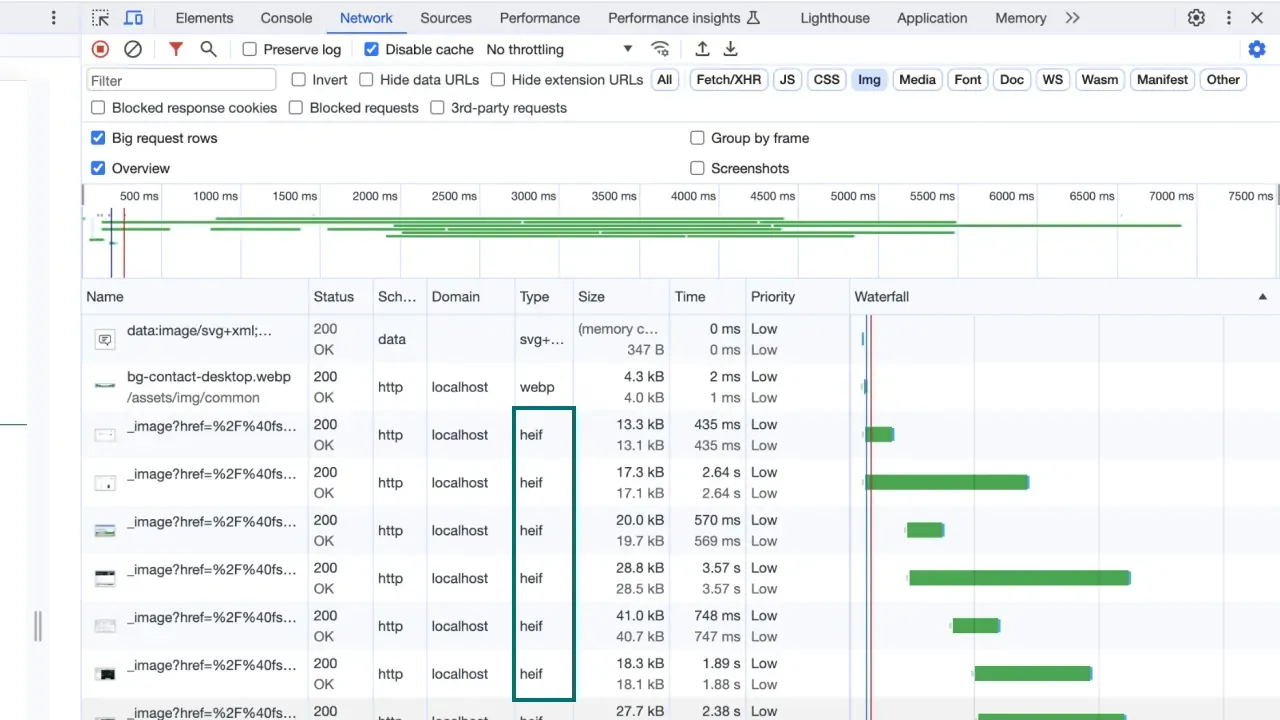Screen dimensions: 1280x720
Task: Filter requests by Fetch/XHR type
Action: click(728, 80)
